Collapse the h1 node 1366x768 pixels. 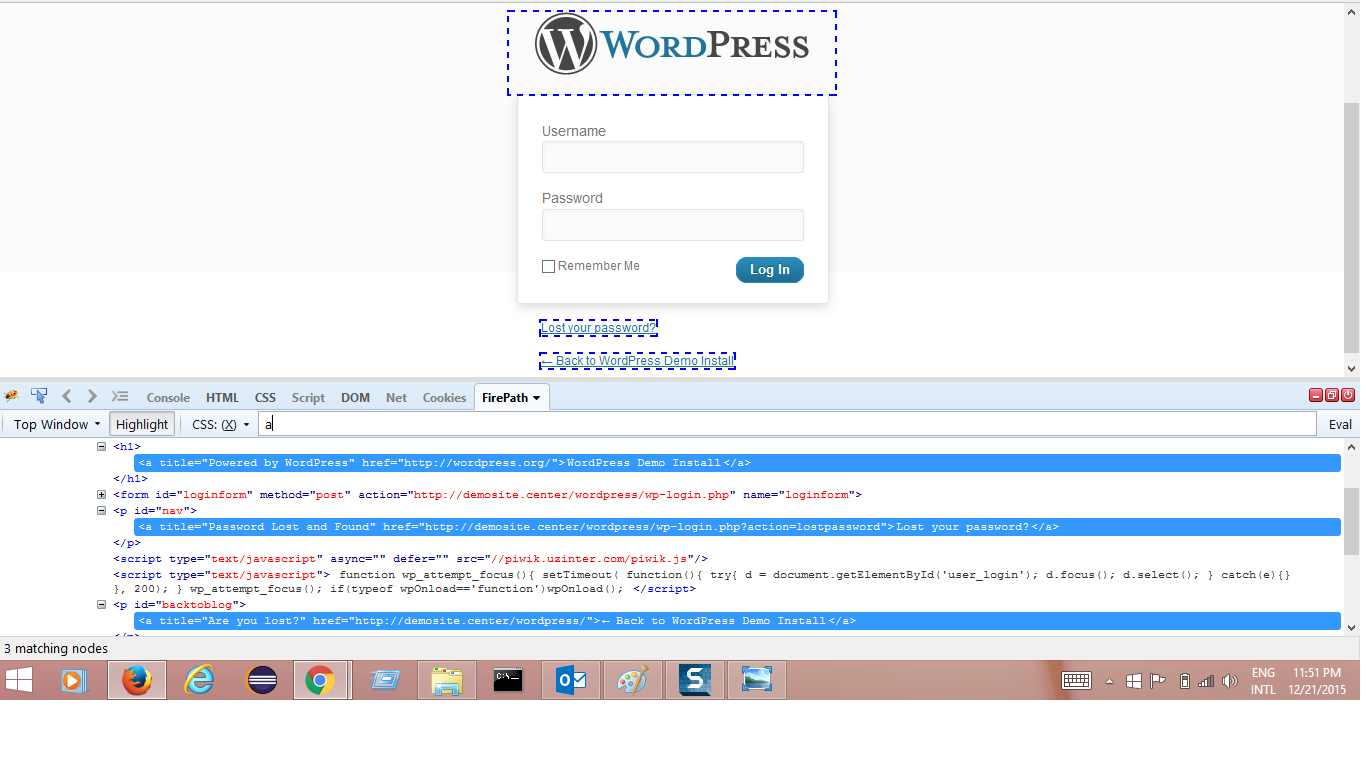(x=101, y=447)
